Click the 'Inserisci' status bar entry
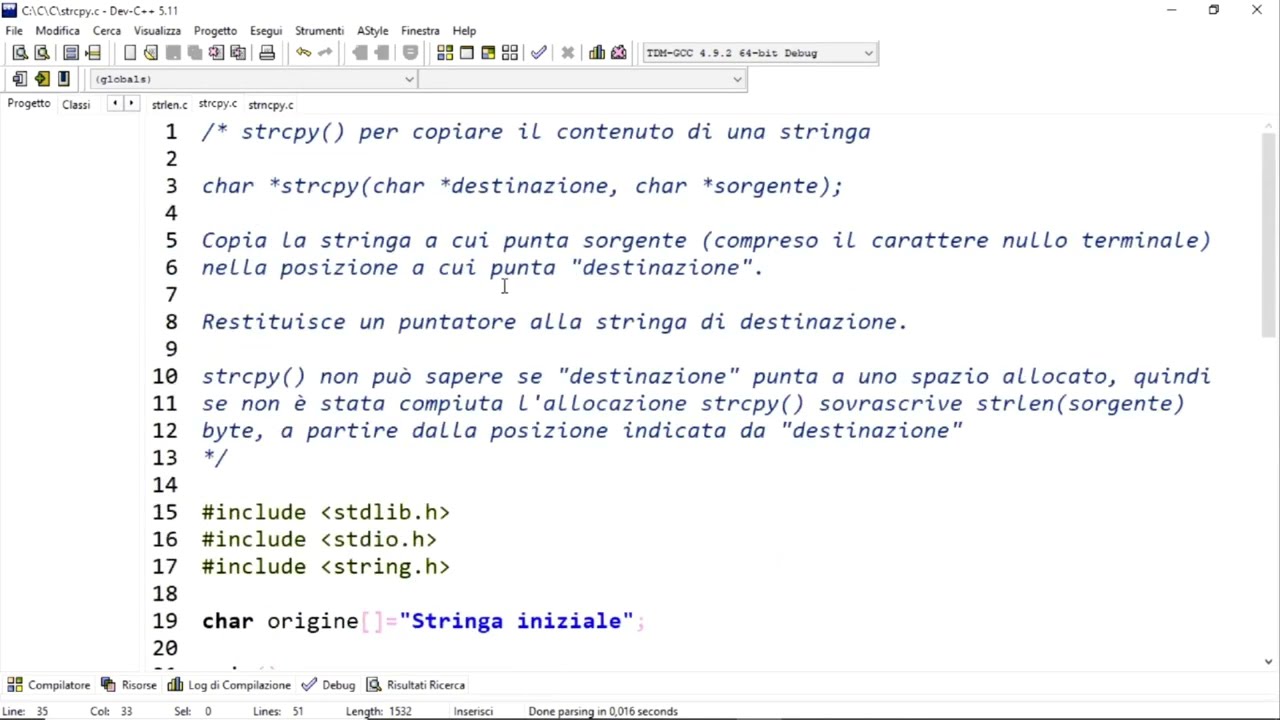This screenshot has height=720, width=1280. [x=473, y=711]
